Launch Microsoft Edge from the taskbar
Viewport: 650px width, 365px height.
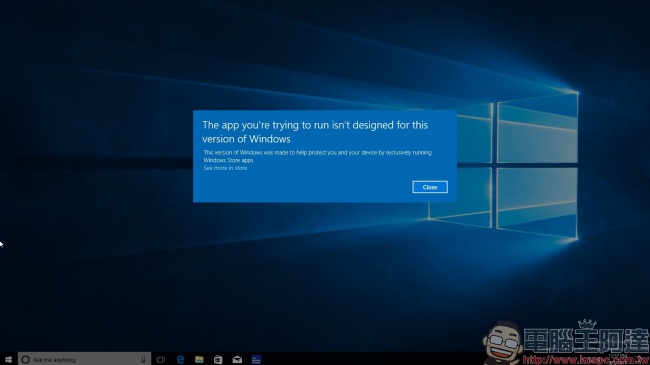click(x=180, y=360)
